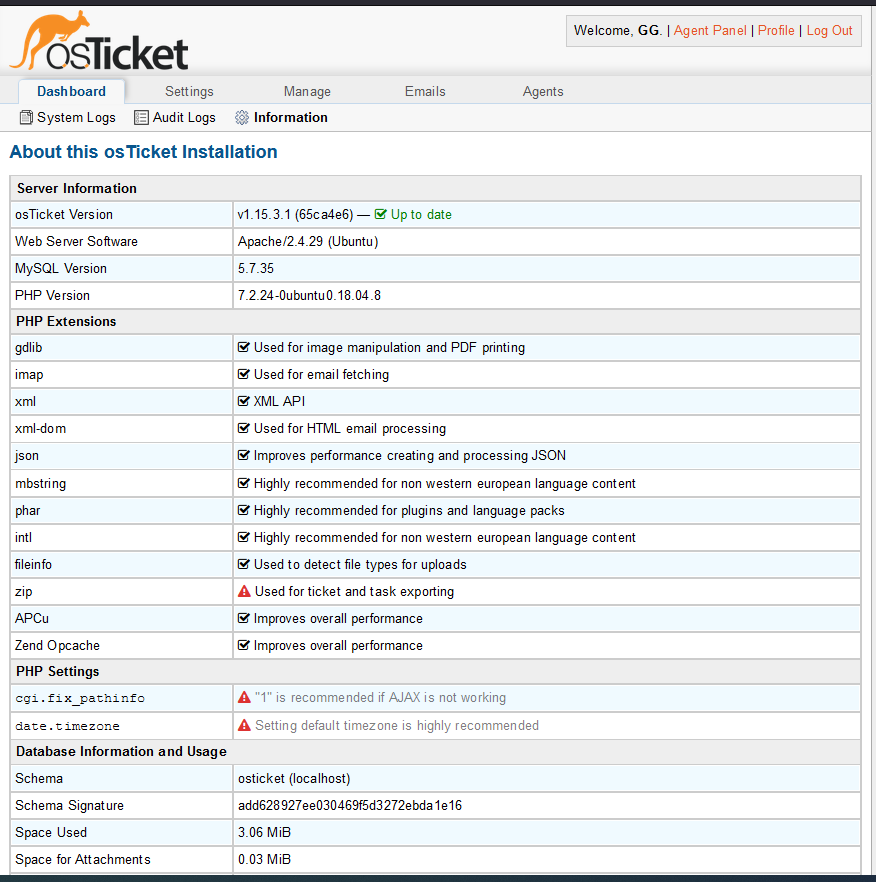Viewport: 876px width, 882px height.
Task: Switch to the Agent Panel
Action: tap(710, 30)
